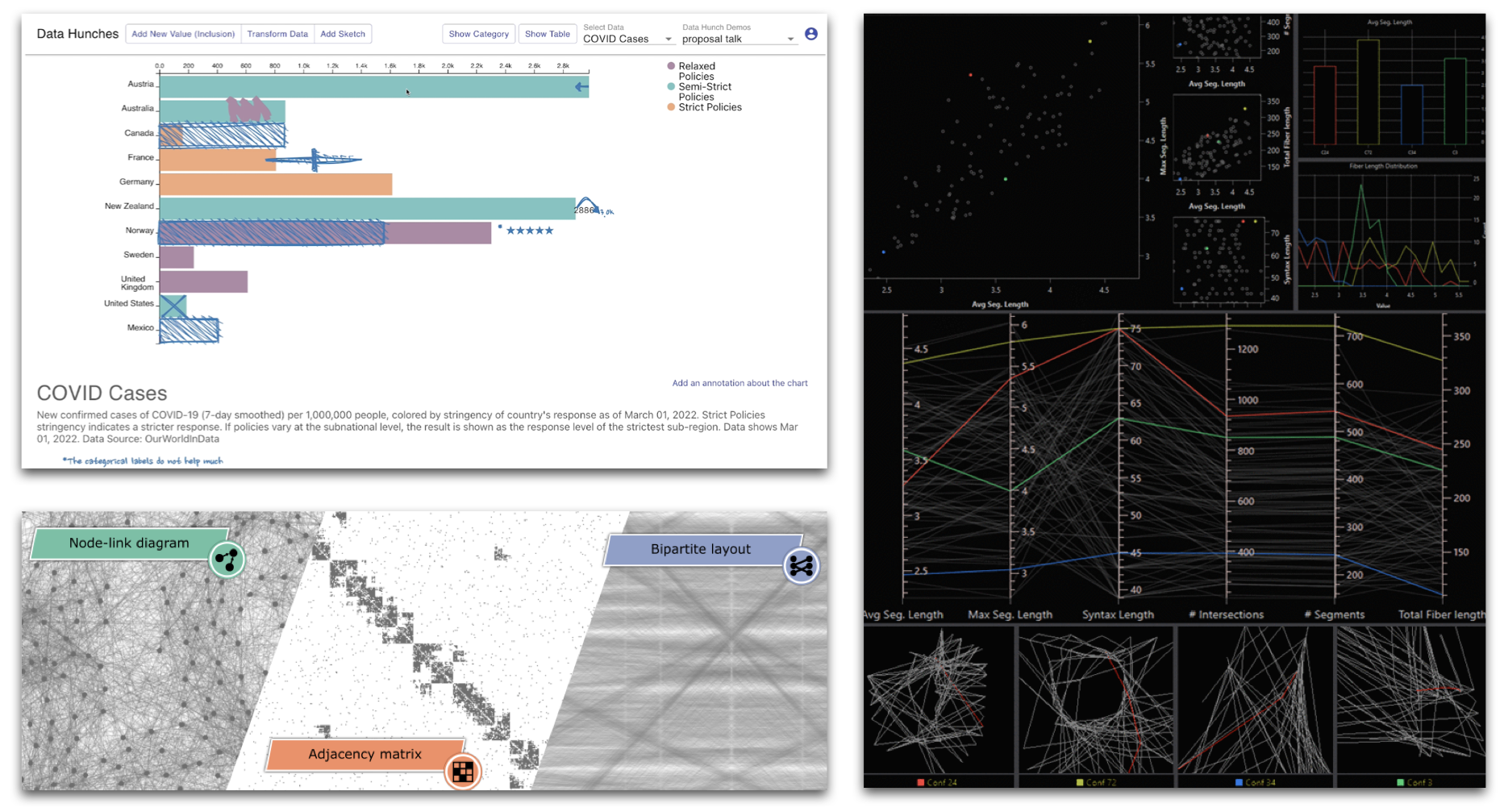Viewport: 1504px width, 812px height.
Task: Click the Add Sketch button
Action: coord(343,34)
